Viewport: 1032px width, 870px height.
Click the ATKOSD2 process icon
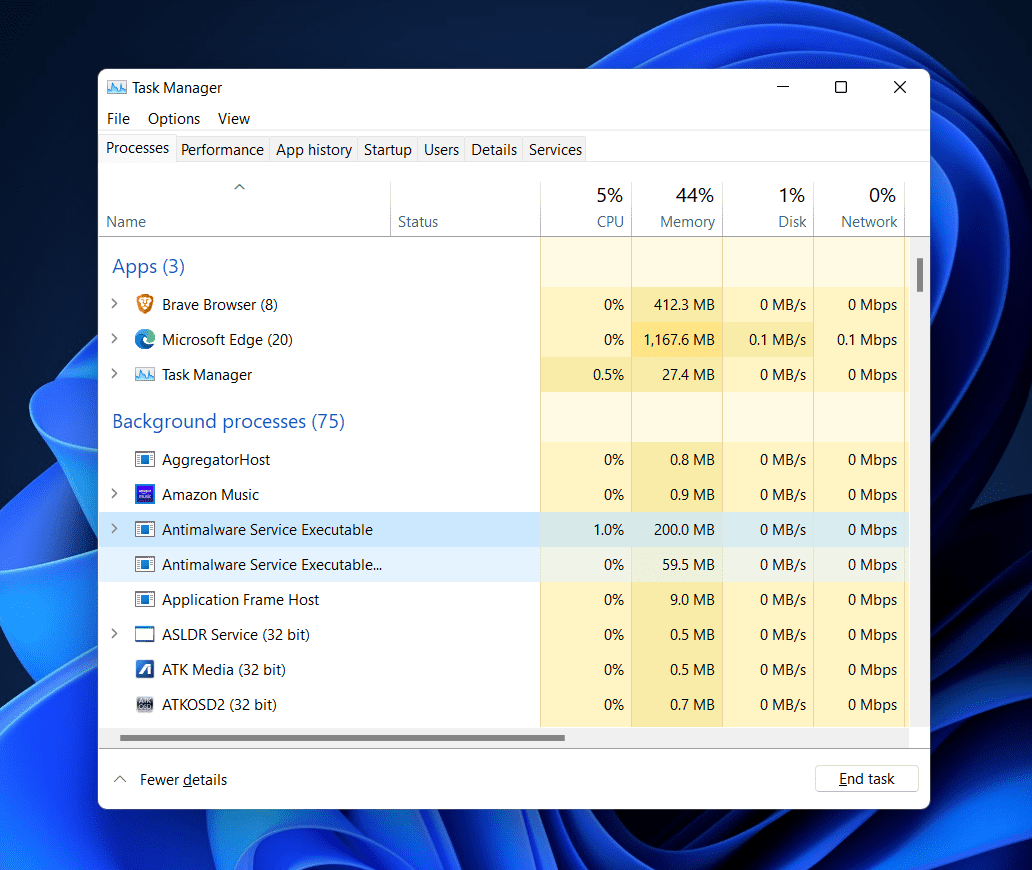pos(145,704)
